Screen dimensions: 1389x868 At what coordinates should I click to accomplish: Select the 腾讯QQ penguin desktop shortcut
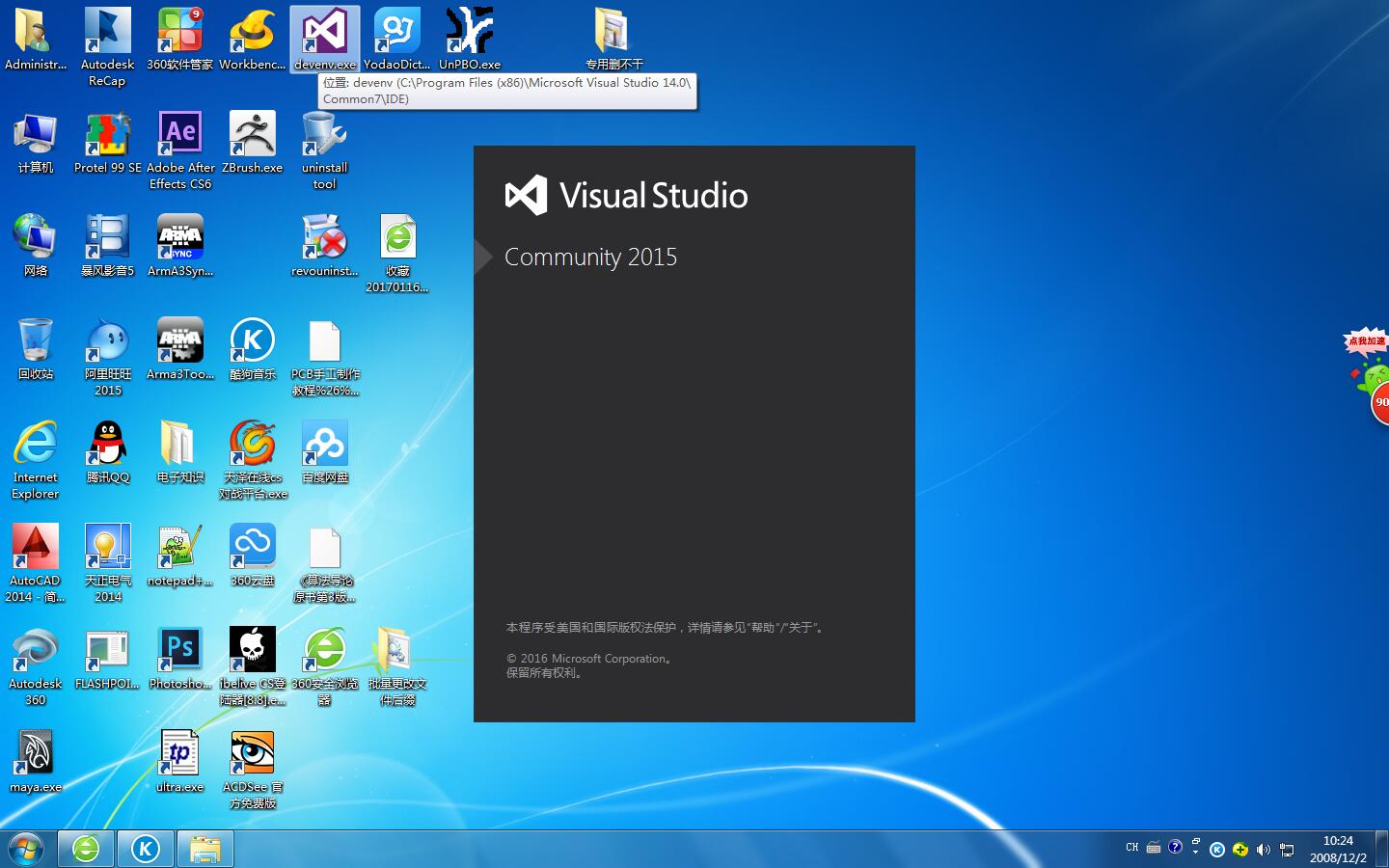point(108,452)
